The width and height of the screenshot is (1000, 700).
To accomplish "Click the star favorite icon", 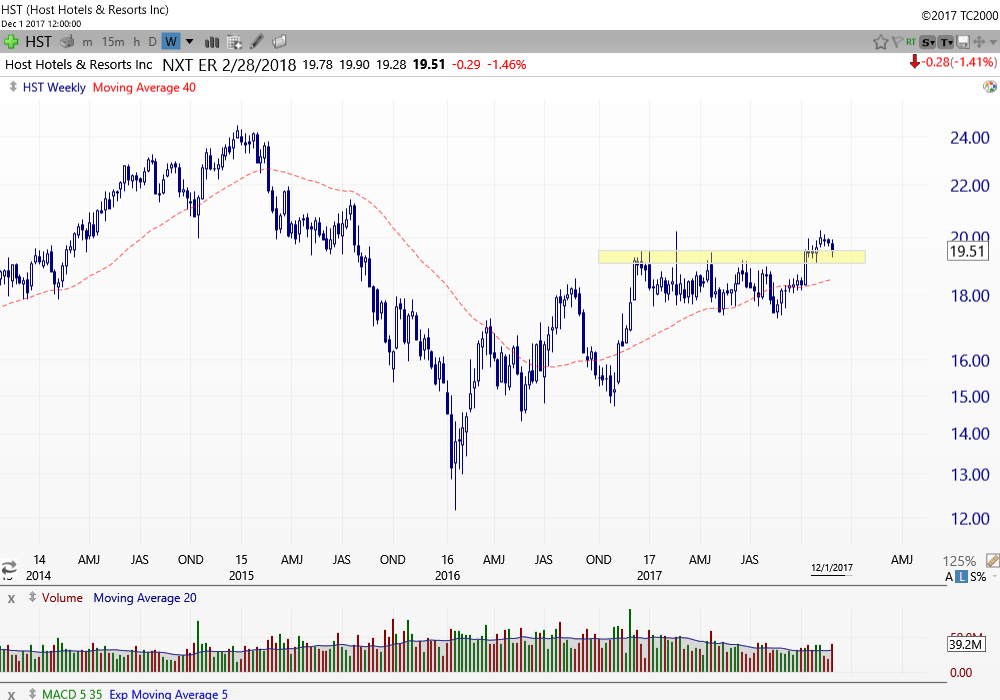I will tap(880, 41).
